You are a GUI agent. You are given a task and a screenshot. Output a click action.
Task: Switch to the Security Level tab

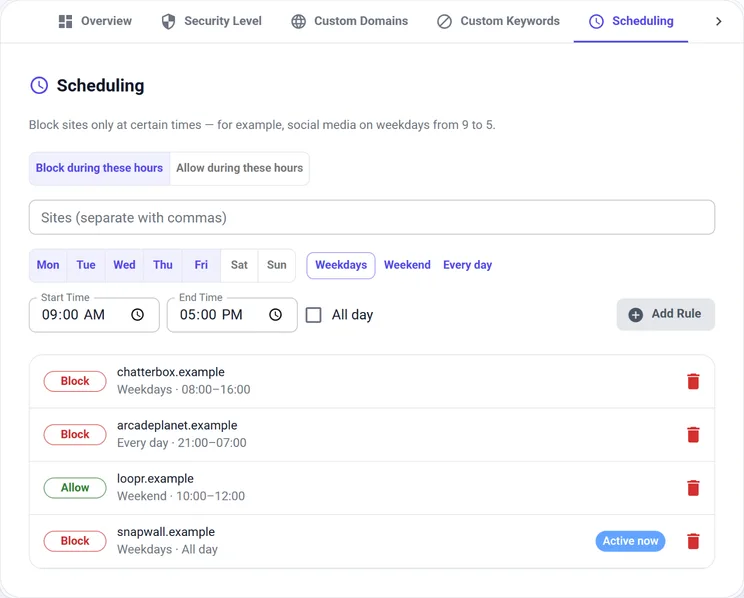tap(212, 21)
